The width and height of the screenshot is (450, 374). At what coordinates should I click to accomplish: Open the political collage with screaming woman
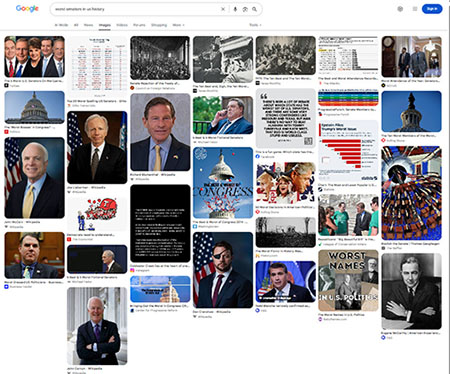tap(286, 183)
